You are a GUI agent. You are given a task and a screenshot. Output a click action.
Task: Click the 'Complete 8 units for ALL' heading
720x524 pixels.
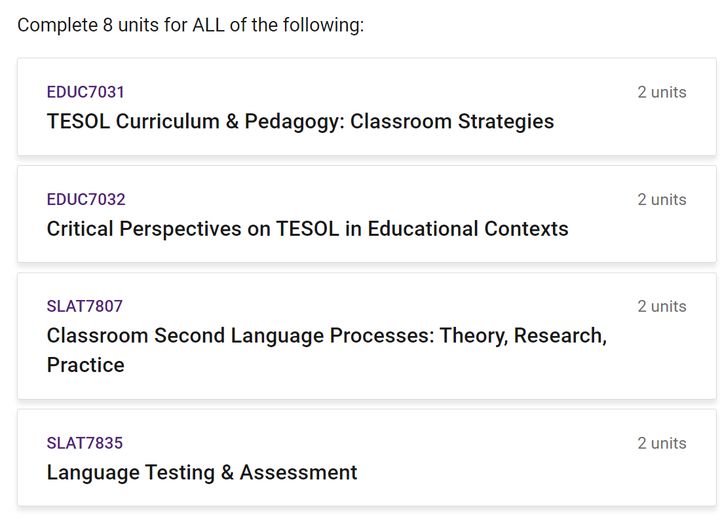click(x=191, y=25)
